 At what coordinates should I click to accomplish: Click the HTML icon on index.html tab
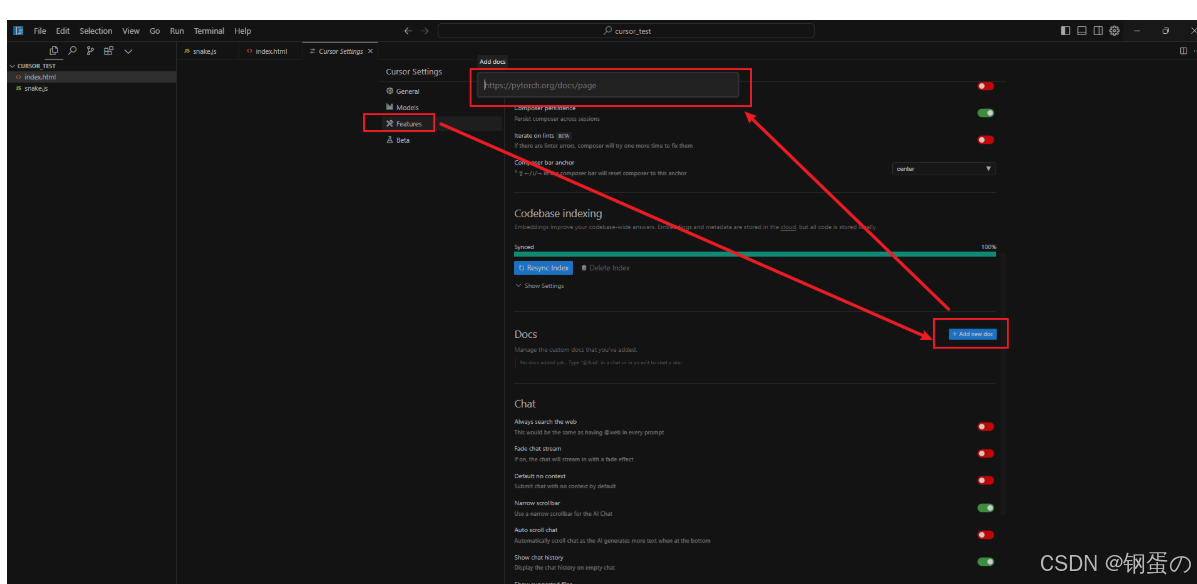pos(250,51)
